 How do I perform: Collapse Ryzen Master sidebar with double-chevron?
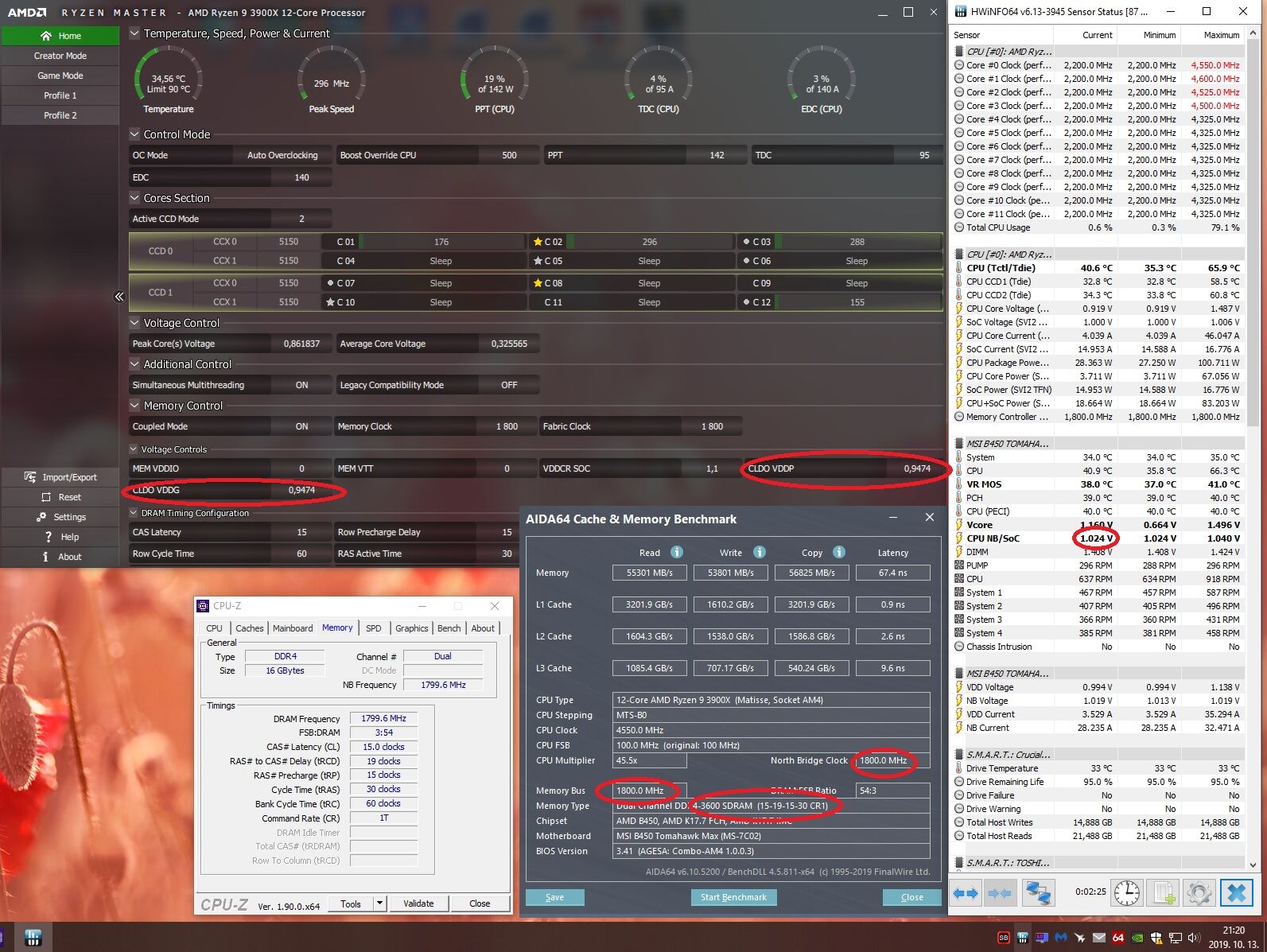[x=119, y=297]
